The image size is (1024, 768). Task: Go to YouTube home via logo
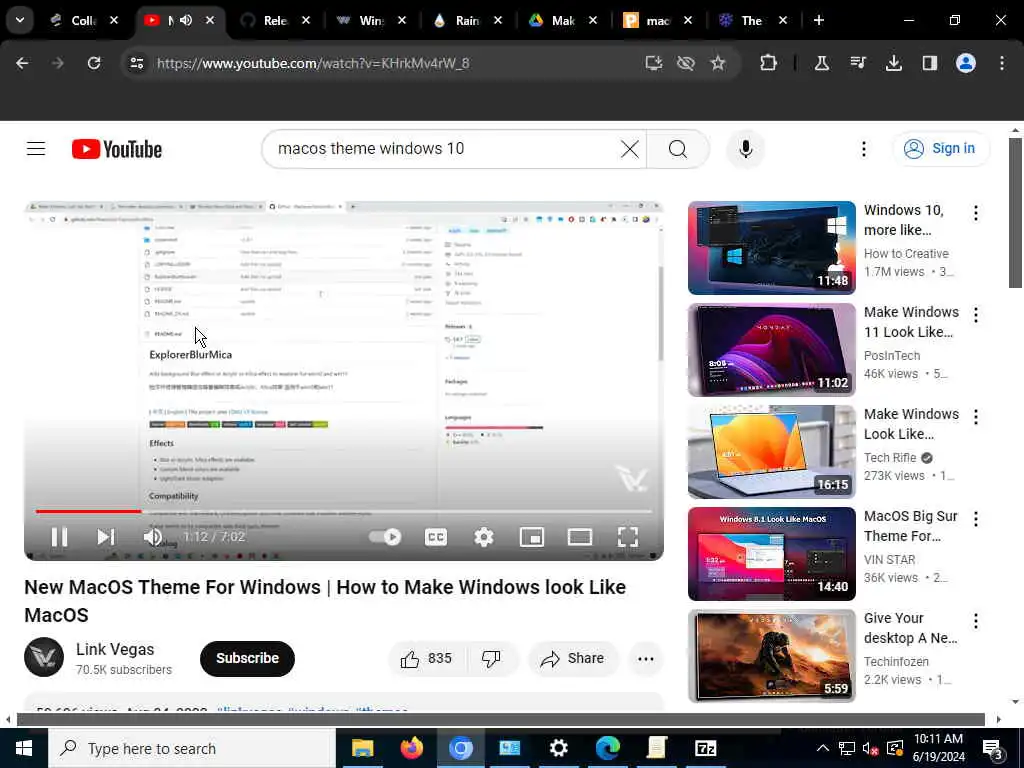coord(117,149)
